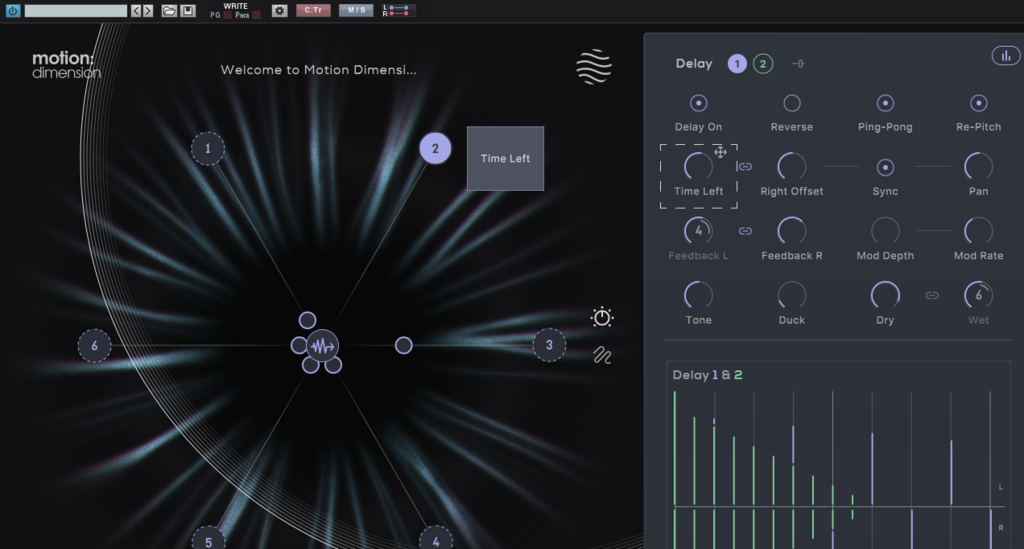Click the Tone knob
The height and width of the screenshot is (549, 1024).
click(x=698, y=295)
